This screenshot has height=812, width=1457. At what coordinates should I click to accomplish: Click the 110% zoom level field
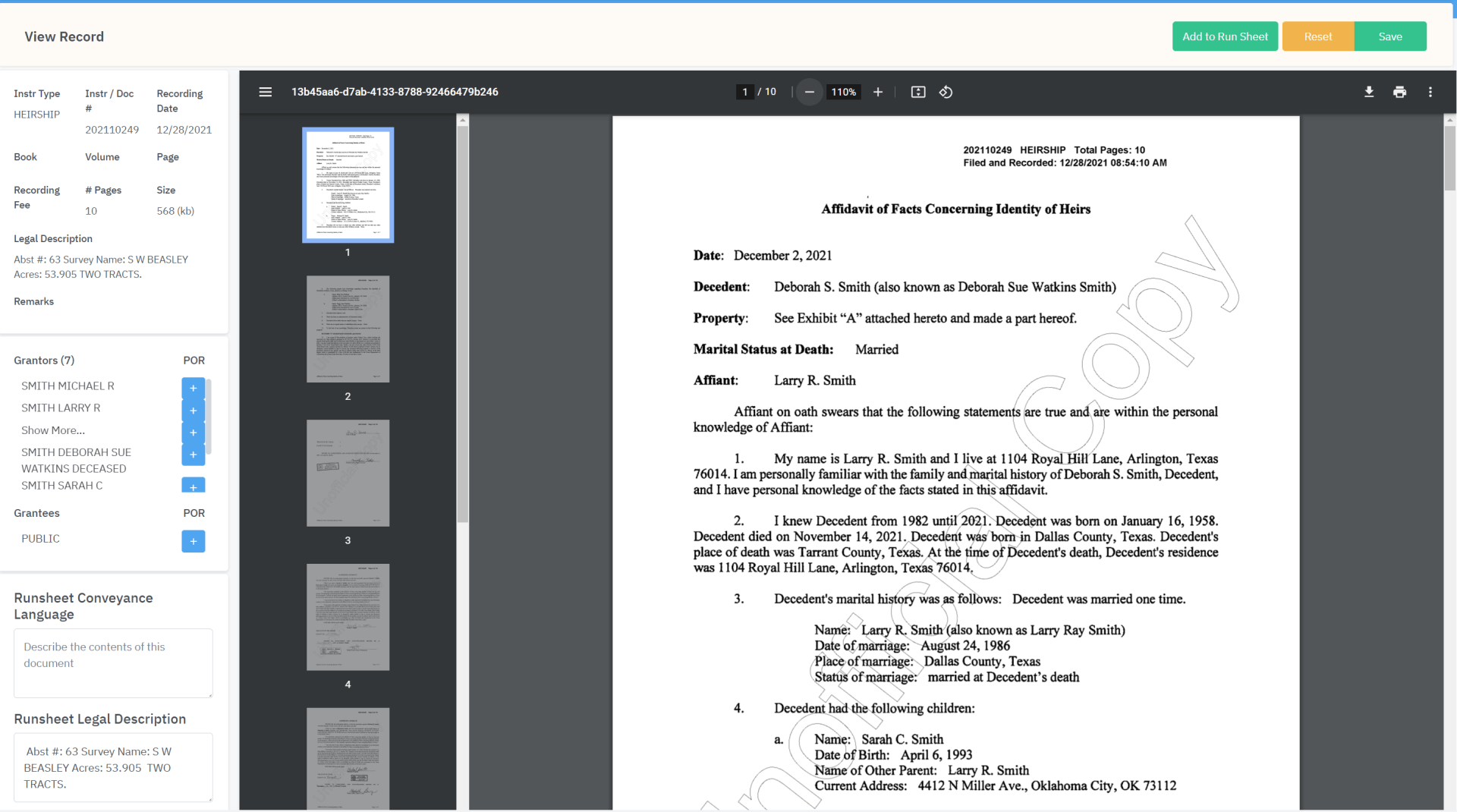click(x=843, y=92)
